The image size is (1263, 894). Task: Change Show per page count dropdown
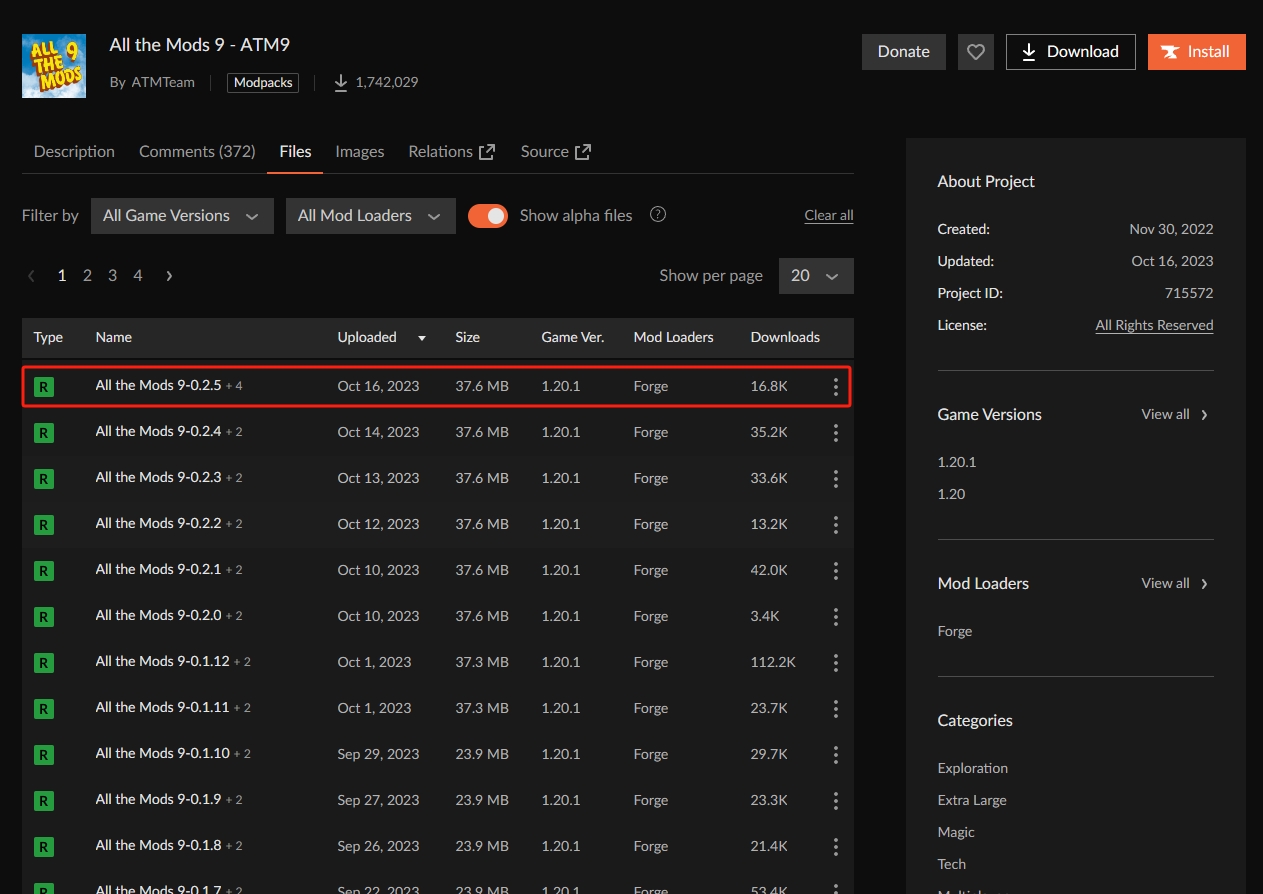point(815,276)
